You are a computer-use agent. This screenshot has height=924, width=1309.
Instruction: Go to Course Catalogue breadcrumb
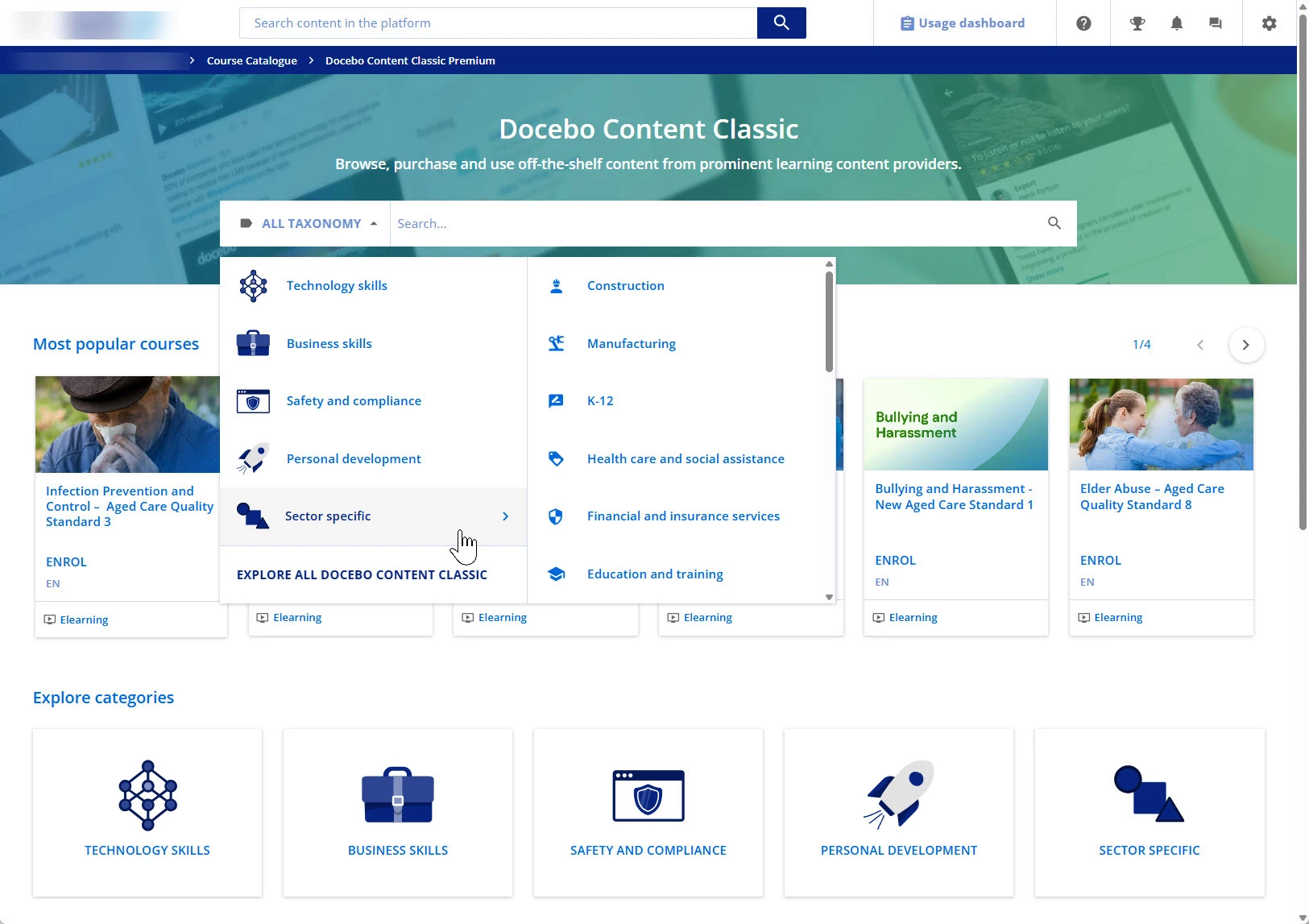(252, 60)
